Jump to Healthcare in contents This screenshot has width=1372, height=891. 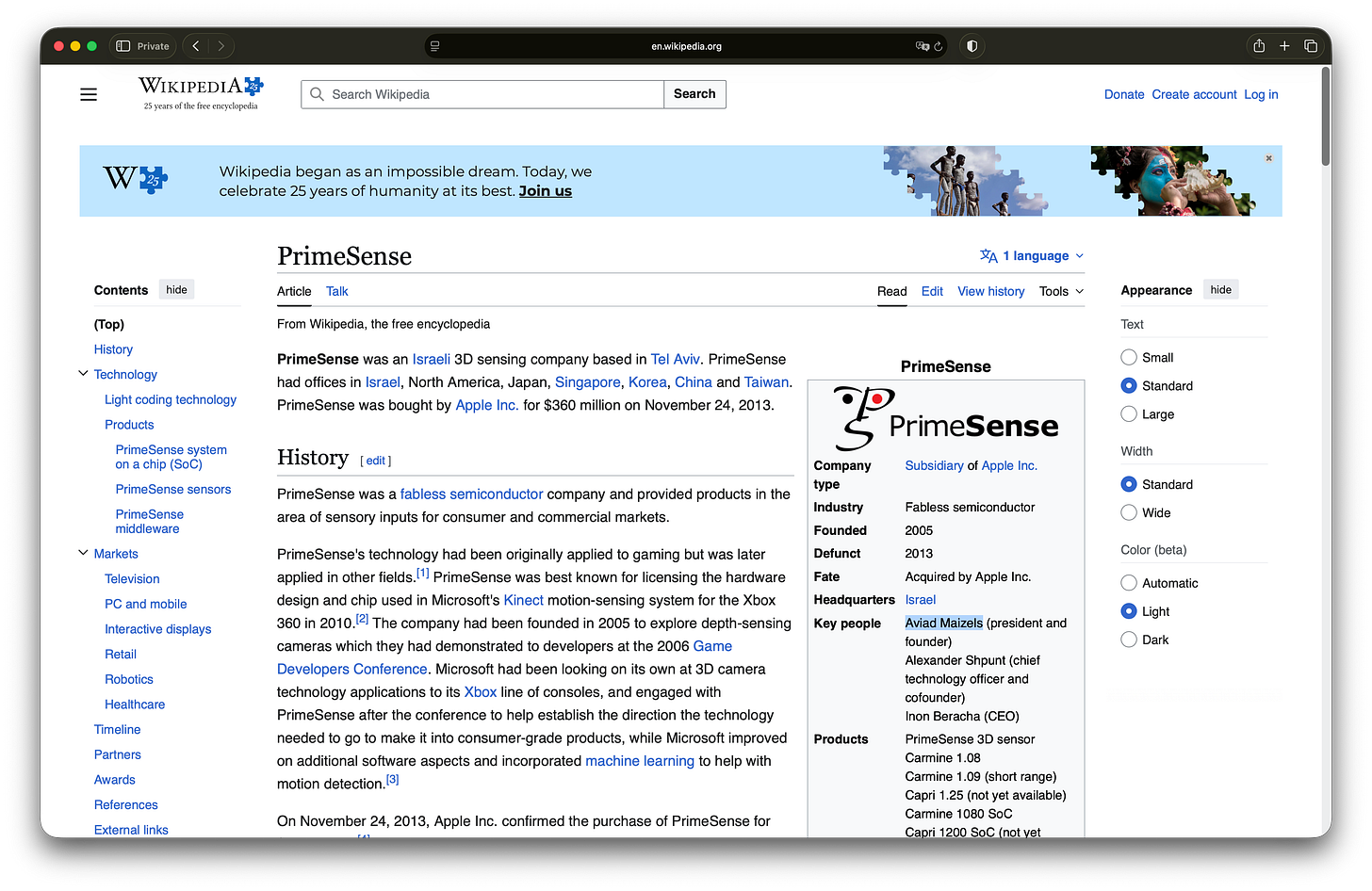coord(135,705)
